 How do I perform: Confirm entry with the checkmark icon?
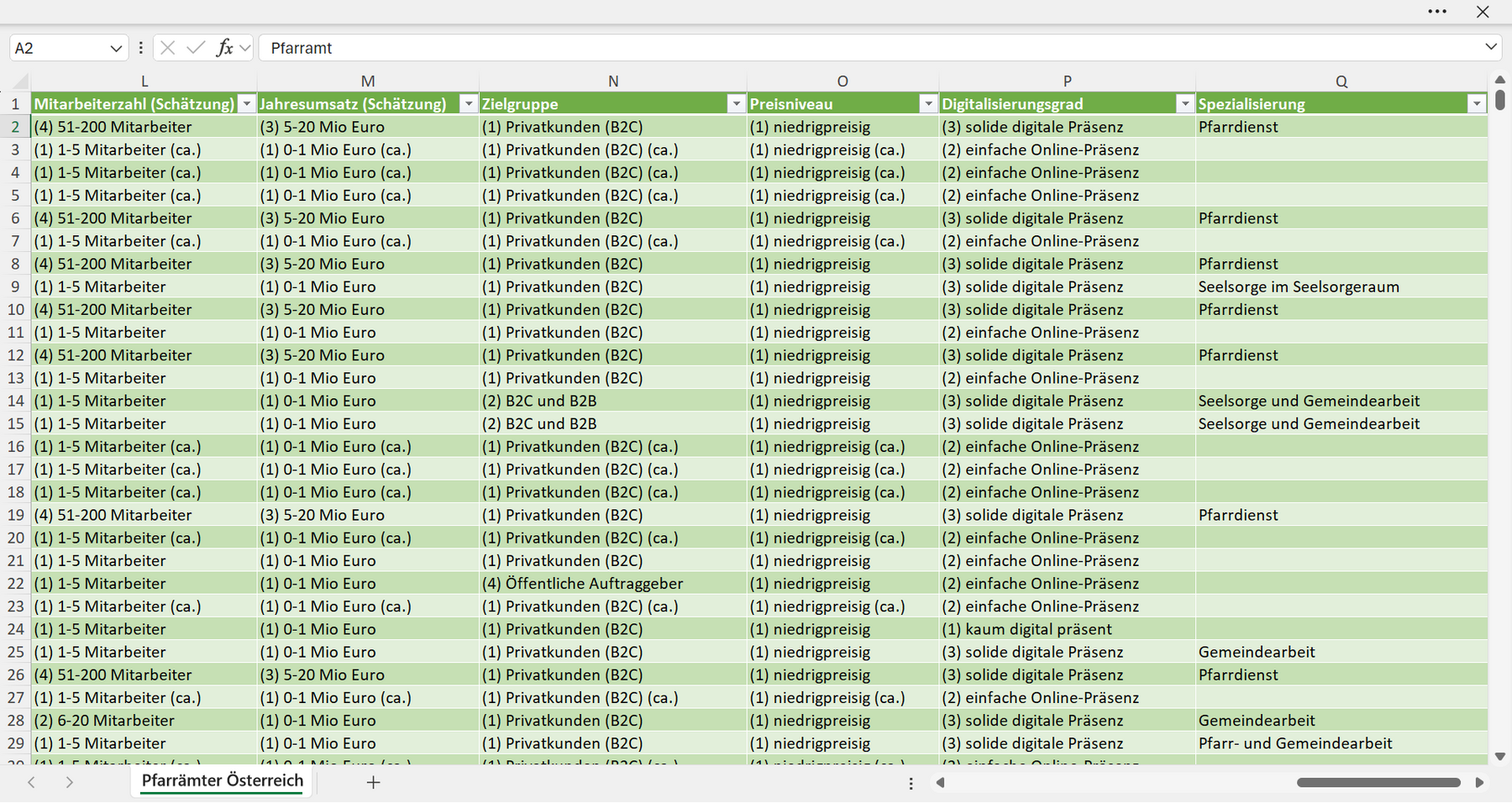196,48
